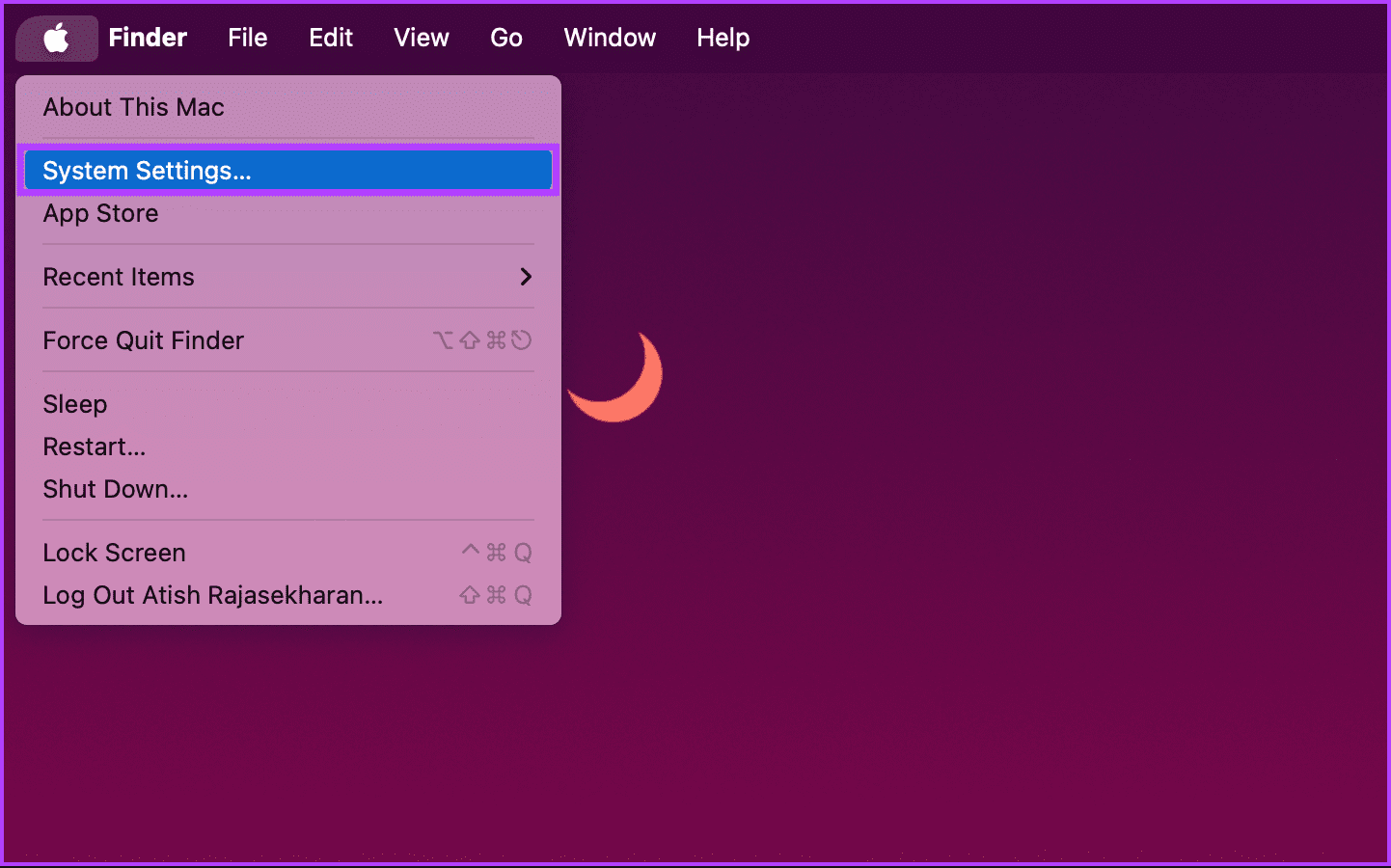Viewport: 1391px width, 868px height.
Task: Put the Mac to Sleep
Action: [x=74, y=403]
